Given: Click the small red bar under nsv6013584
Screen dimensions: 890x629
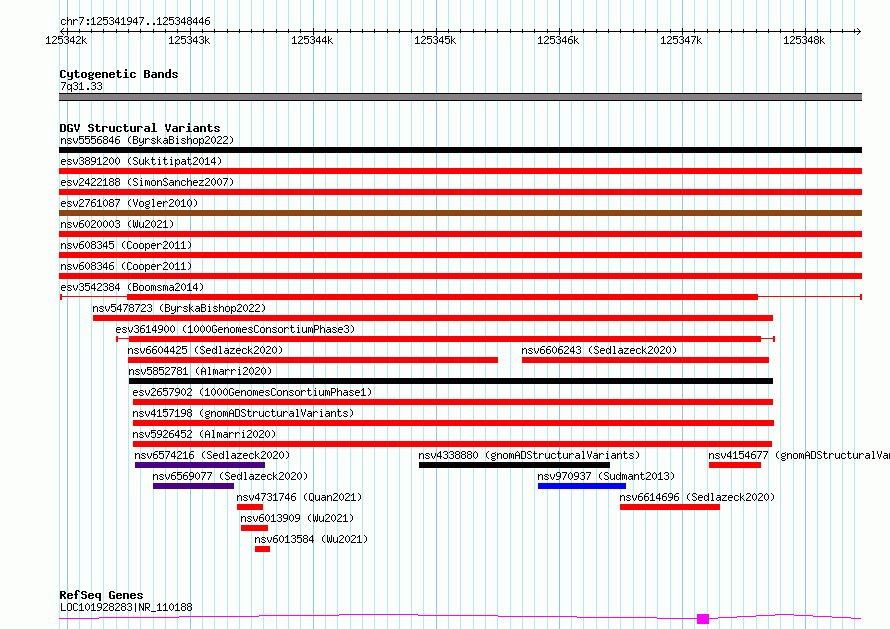Looking at the screenshot, I should pos(262,550).
